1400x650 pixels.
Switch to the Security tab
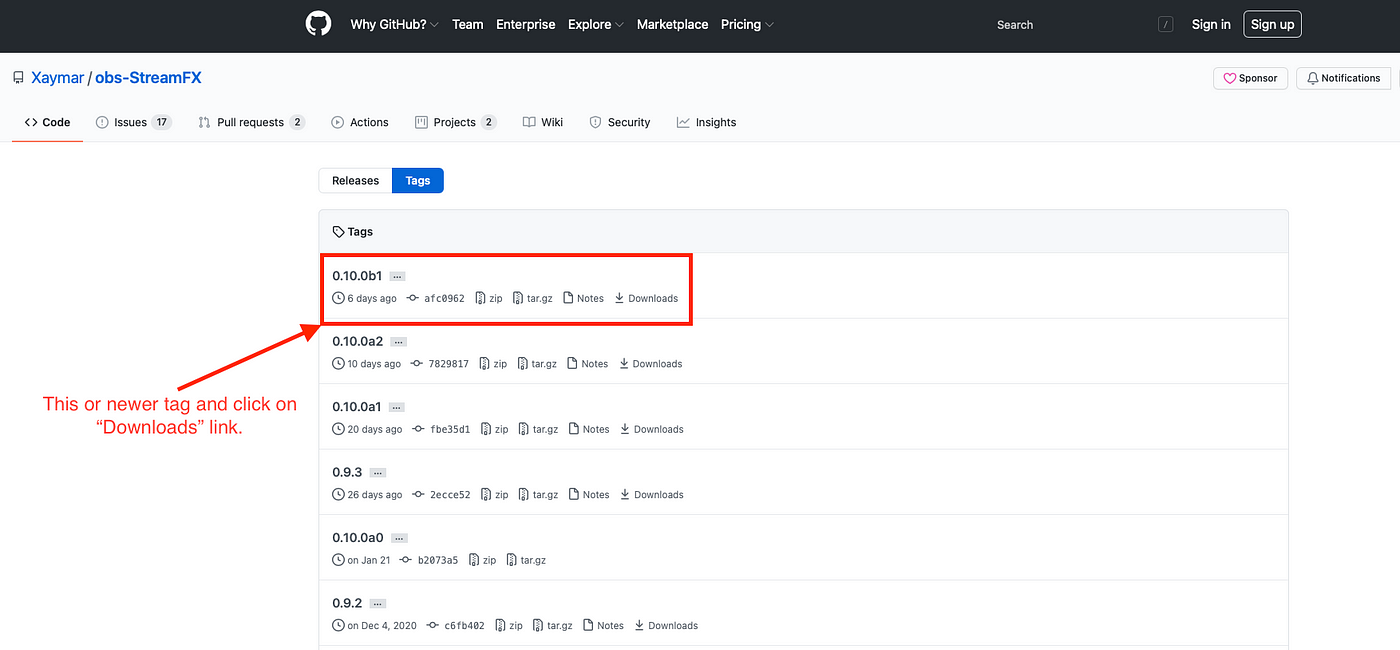pyautogui.click(x=619, y=122)
